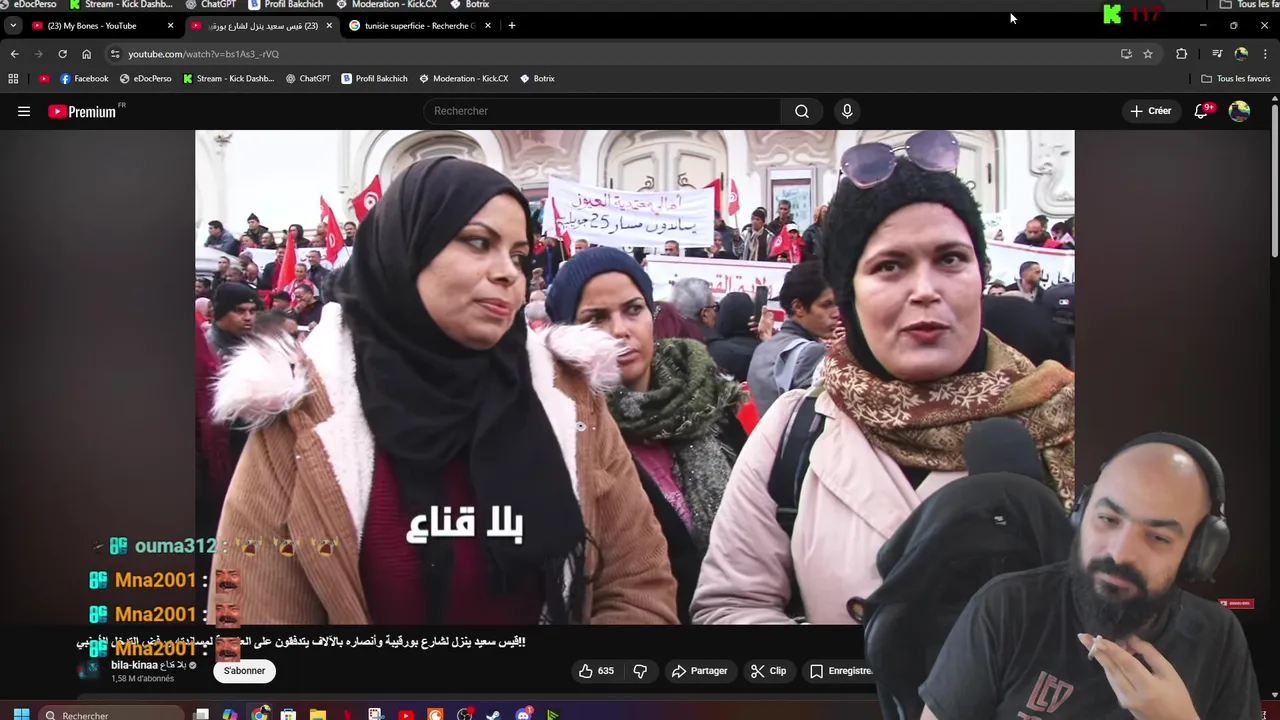Click the video player area

(634, 377)
